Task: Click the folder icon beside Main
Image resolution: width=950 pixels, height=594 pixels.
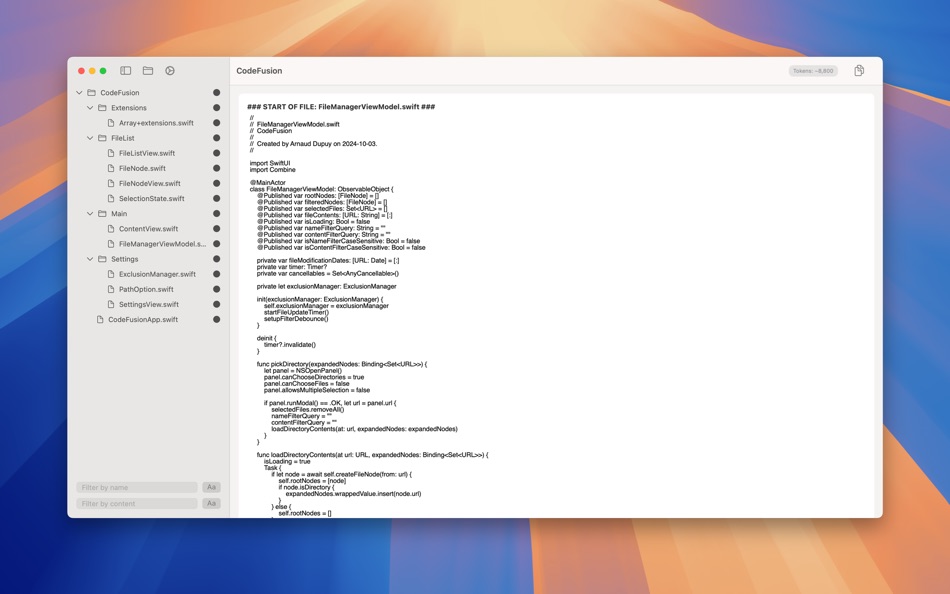Action: coord(102,214)
